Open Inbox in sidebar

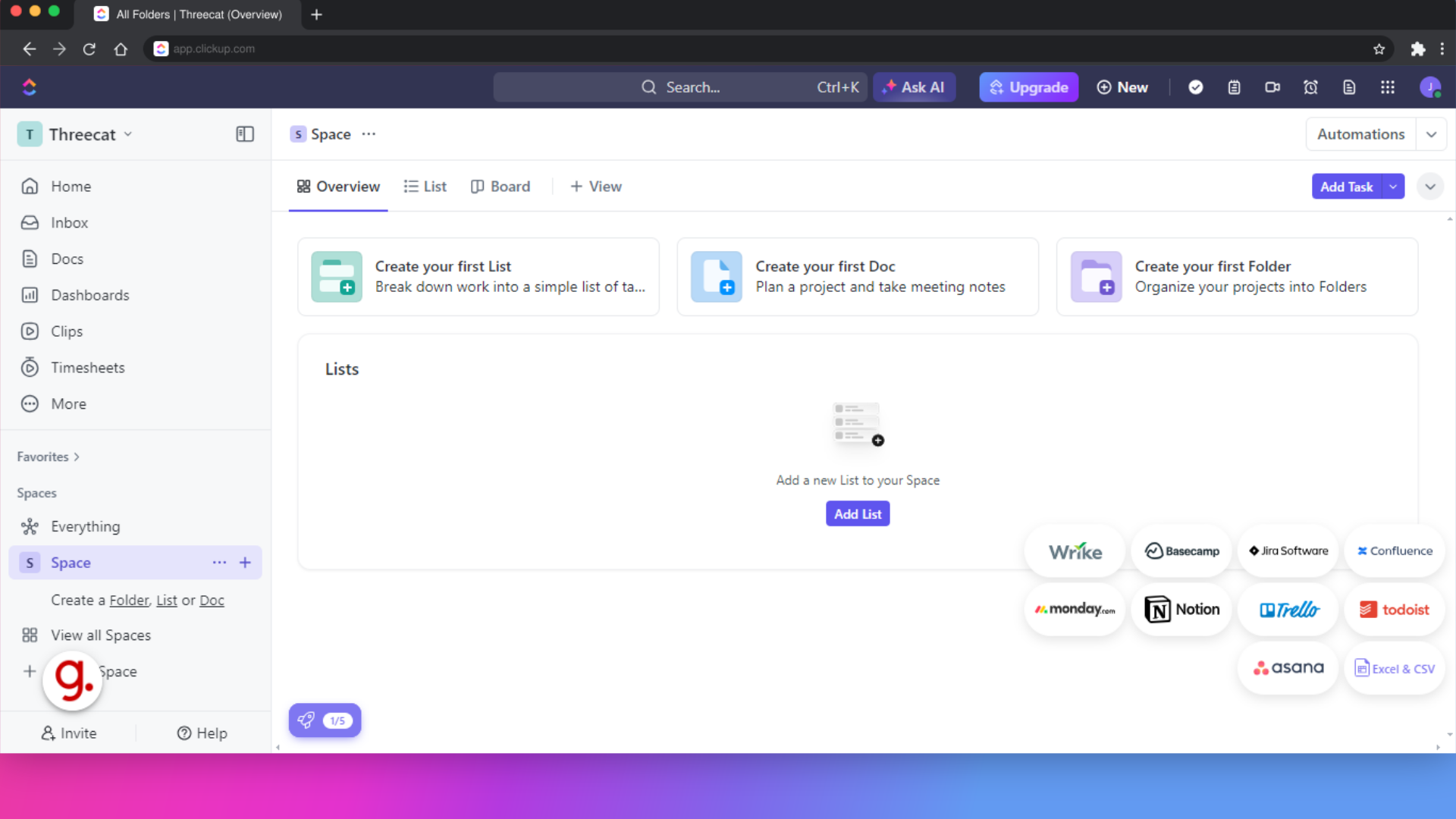click(136, 223)
